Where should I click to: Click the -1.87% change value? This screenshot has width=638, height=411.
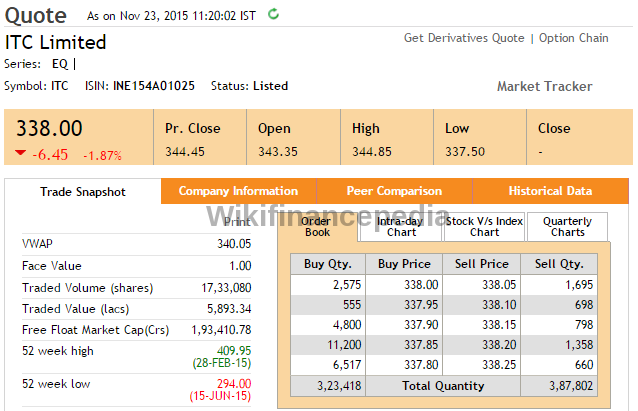click(x=103, y=155)
